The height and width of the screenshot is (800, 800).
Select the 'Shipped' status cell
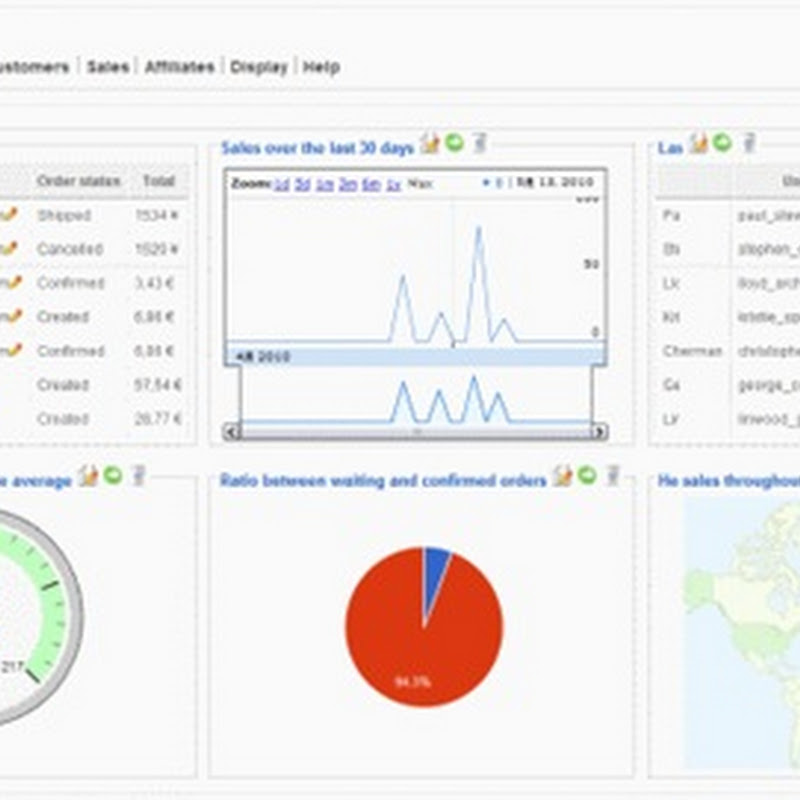coord(64,215)
